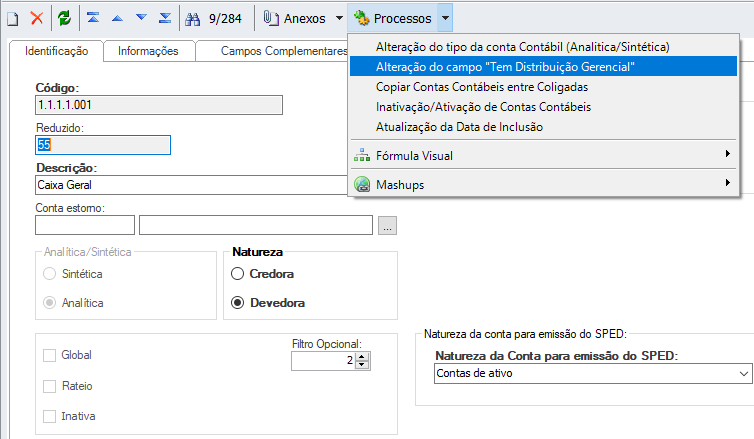
Task: Select Alteração do campo Tem Distribuição Gerencial
Action: tap(543, 66)
